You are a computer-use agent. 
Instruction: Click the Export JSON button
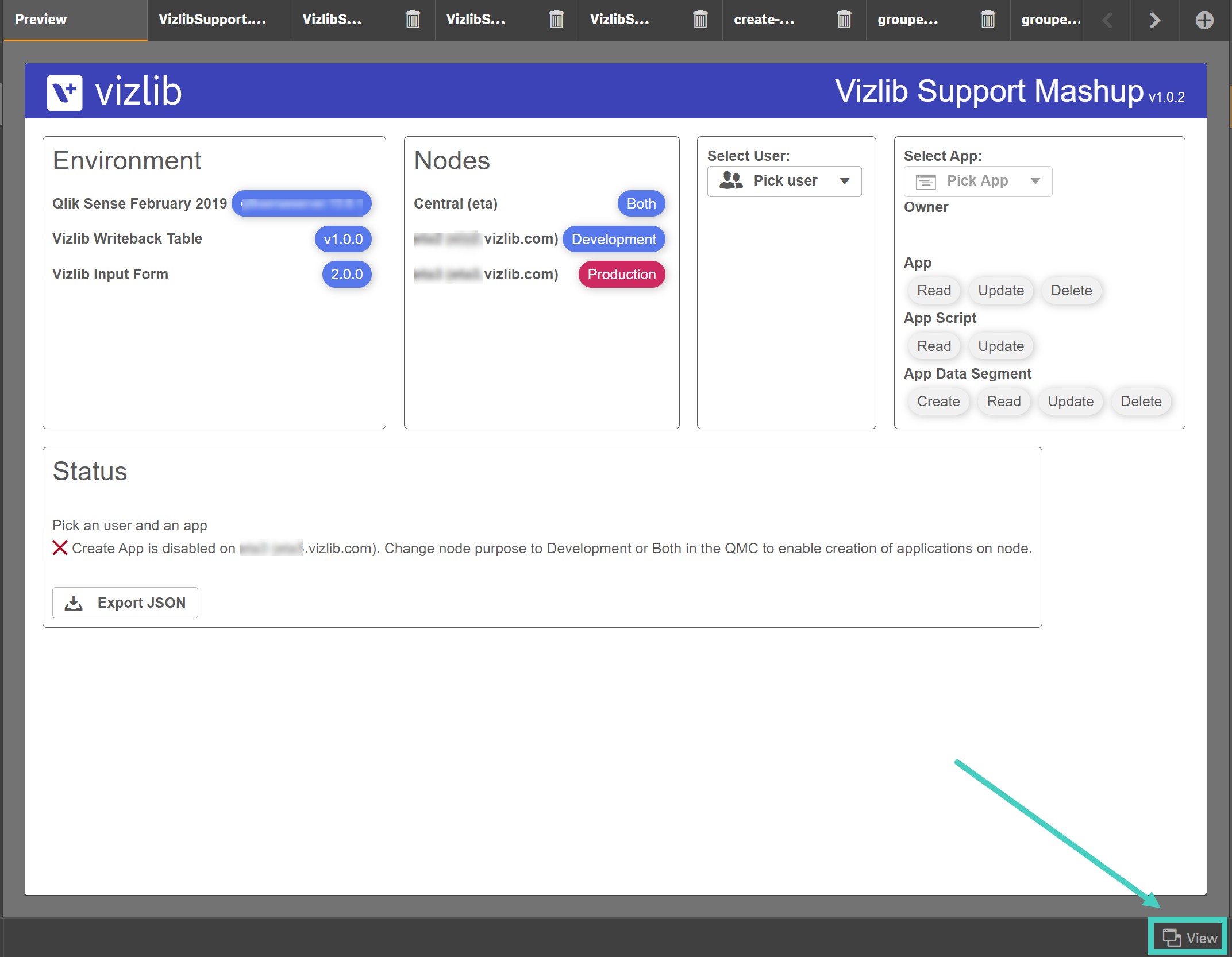point(125,603)
